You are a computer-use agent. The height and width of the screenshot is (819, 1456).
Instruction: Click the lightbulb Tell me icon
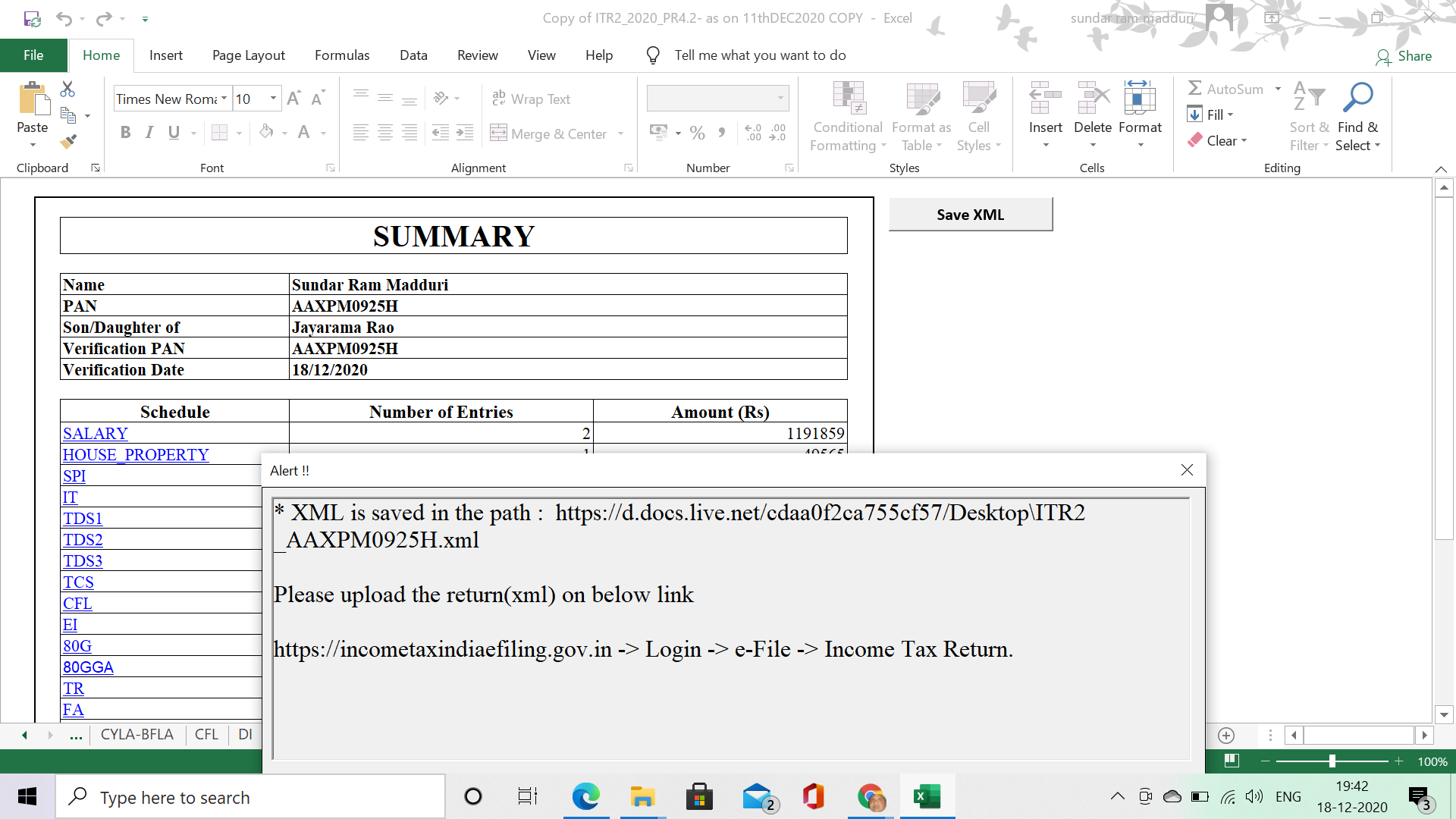[x=653, y=55]
